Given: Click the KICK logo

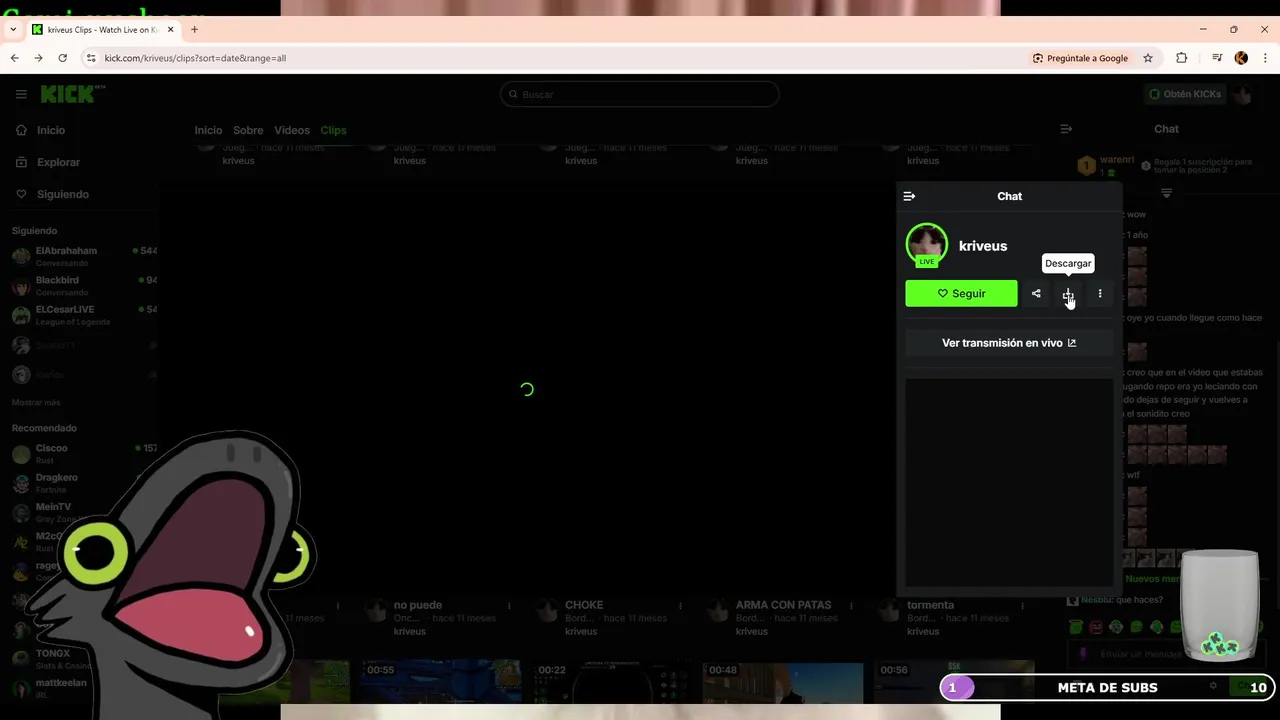Looking at the screenshot, I should click(x=72, y=94).
